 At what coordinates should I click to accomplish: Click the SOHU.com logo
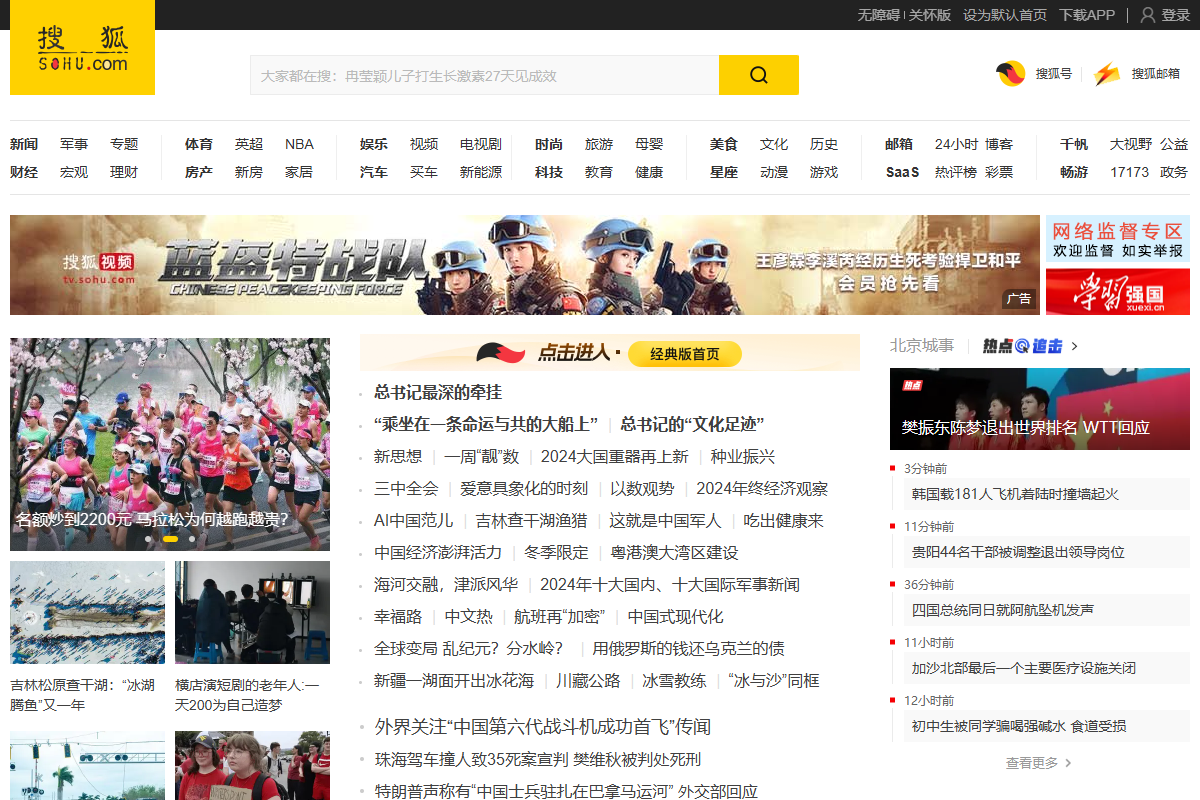[x=82, y=47]
